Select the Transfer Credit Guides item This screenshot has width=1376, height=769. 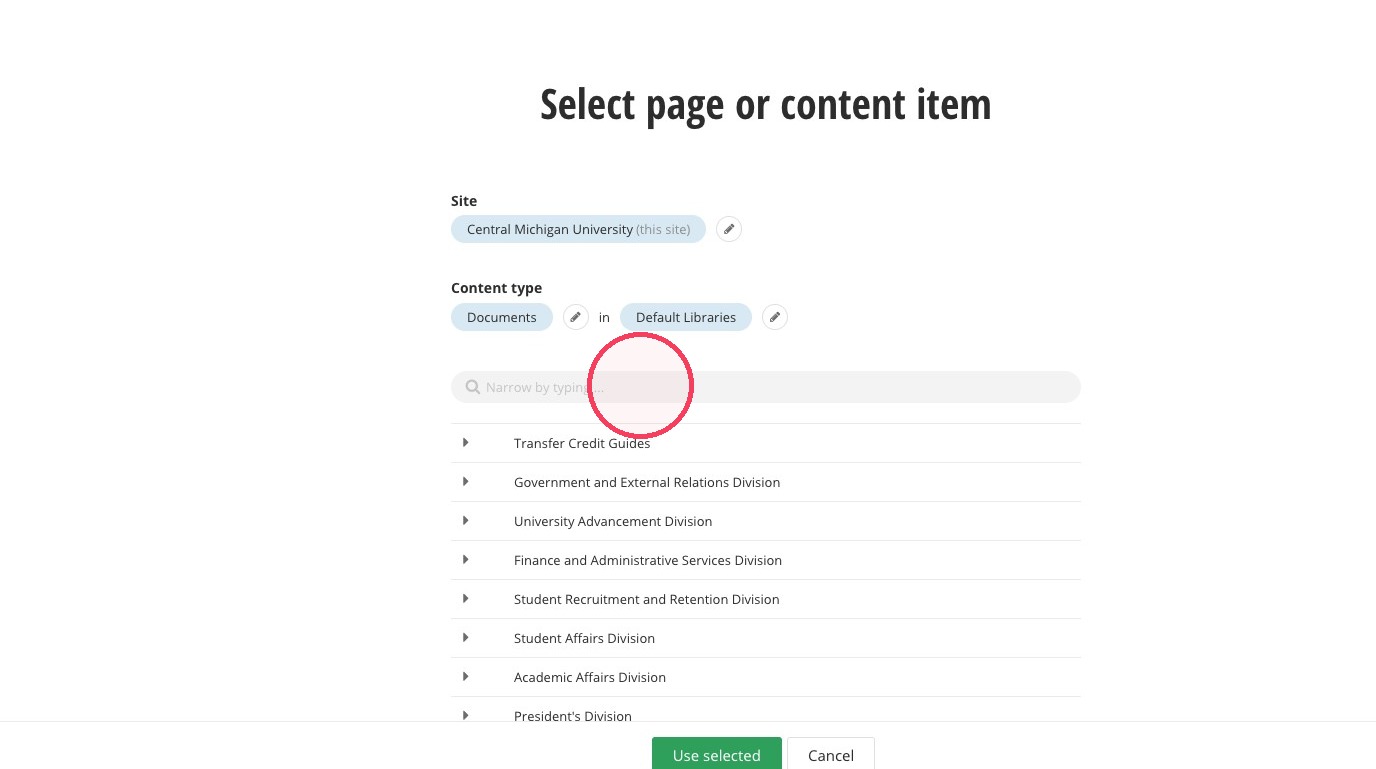click(582, 443)
